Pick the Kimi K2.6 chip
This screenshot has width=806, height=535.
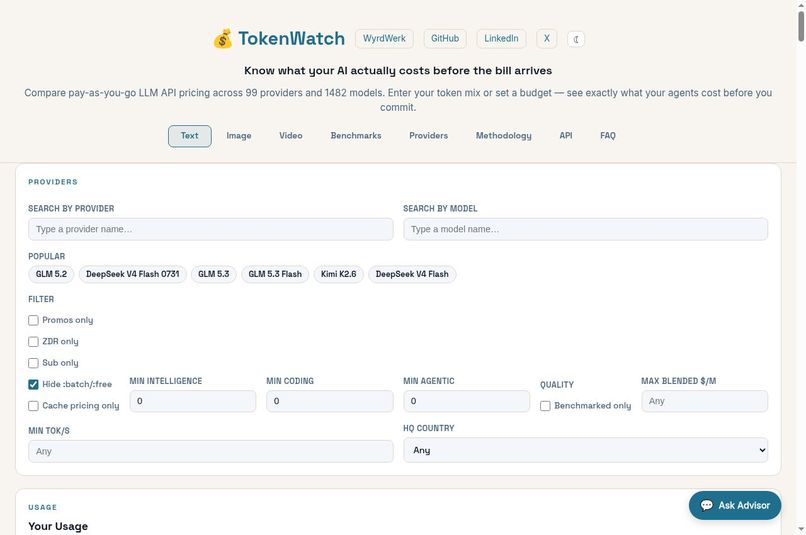tap(339, 274)
